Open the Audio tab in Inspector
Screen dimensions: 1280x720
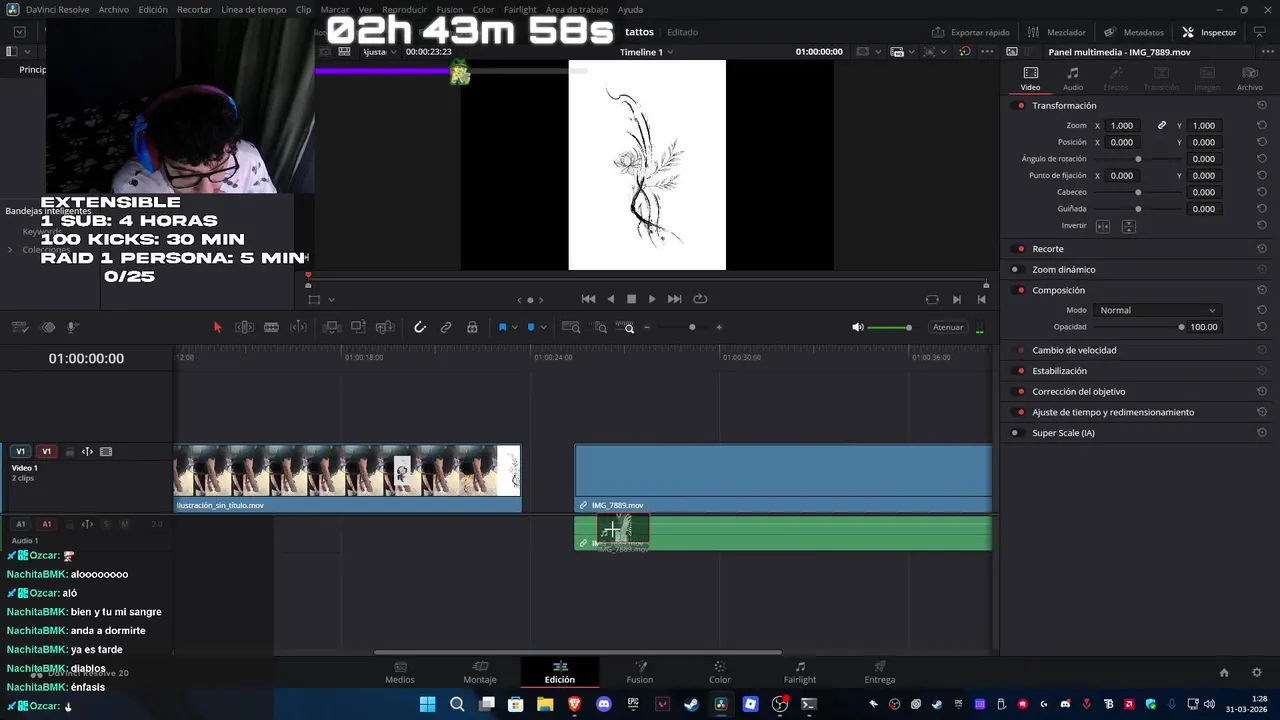(x=1073, y=78)
